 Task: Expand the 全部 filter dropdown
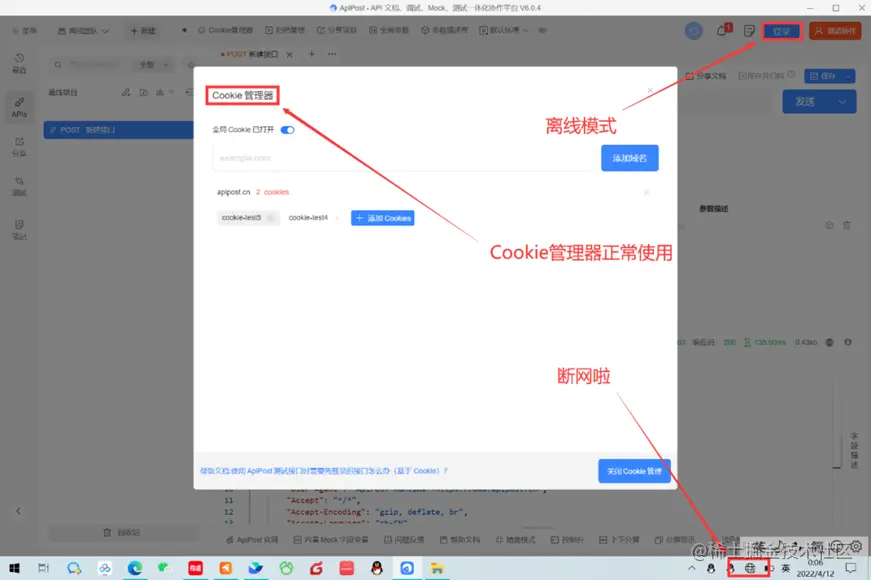coord(154,65)
